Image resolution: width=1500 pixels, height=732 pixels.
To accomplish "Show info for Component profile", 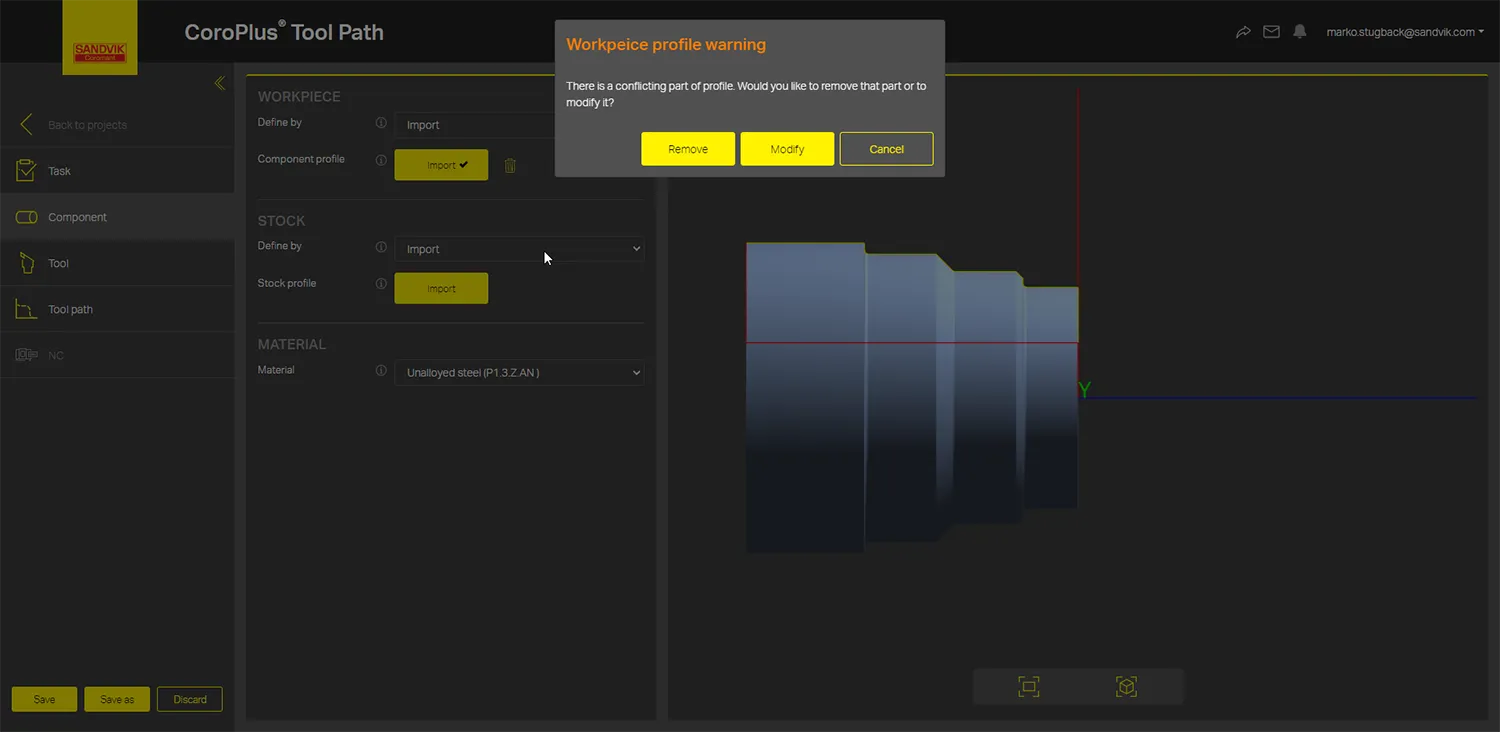I will (x=380, y=160).
